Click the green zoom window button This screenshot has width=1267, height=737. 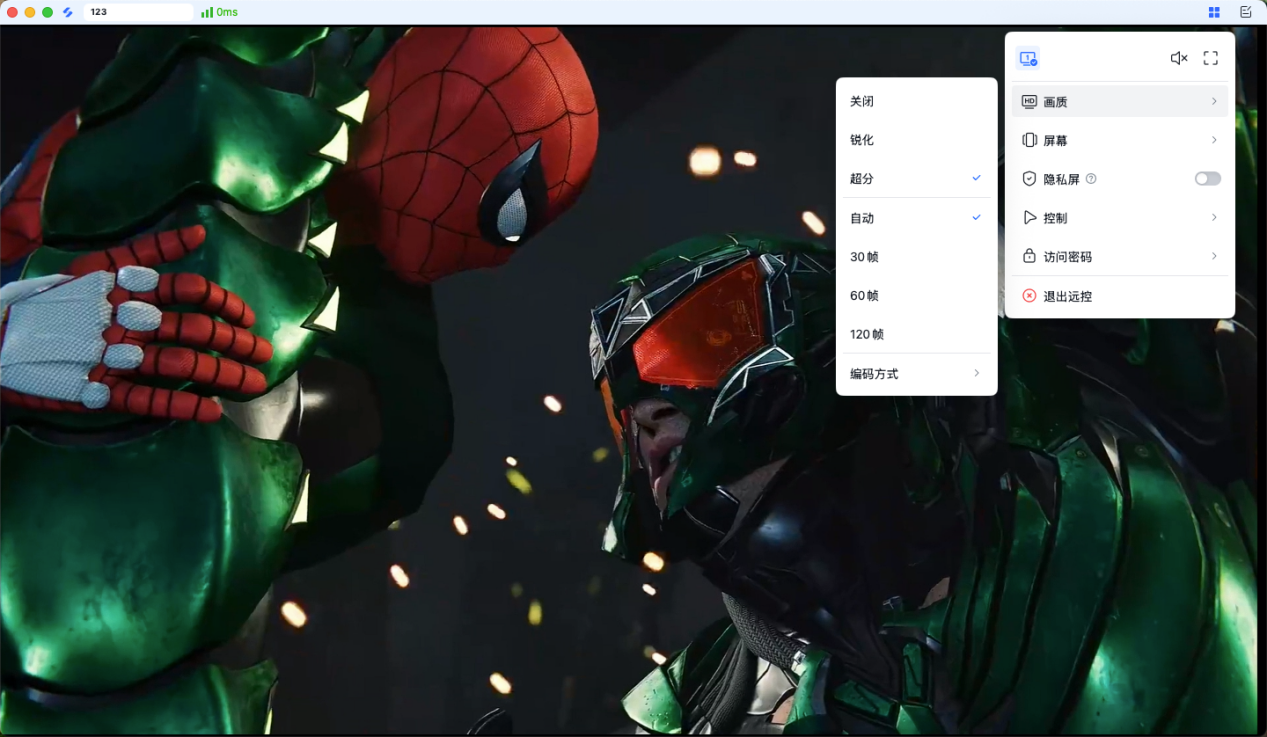pos(47,12)
